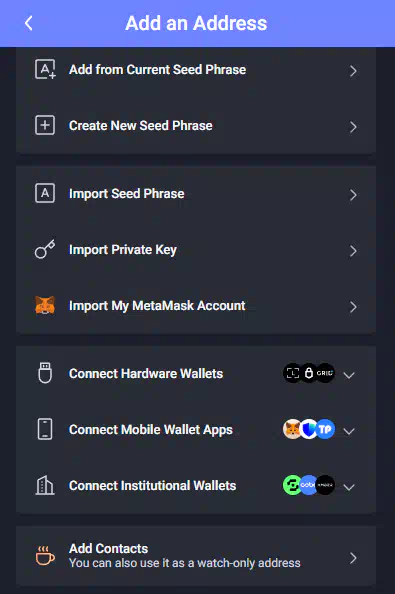The image size is (395, 594).
Task: Go back using the header arrow
Action: point(29,23)
